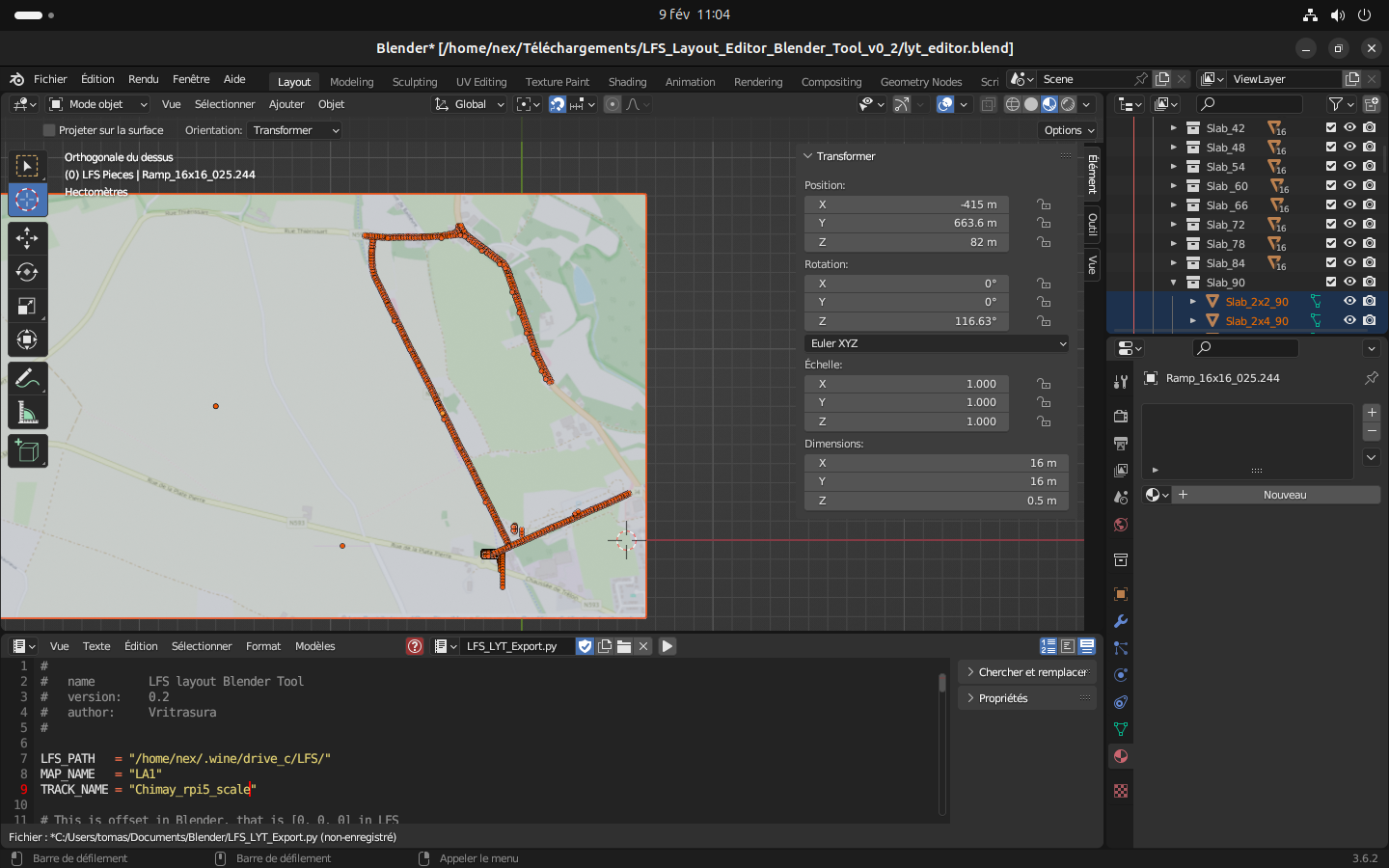Activate the Annotate pencil tool

pos(27,379)
